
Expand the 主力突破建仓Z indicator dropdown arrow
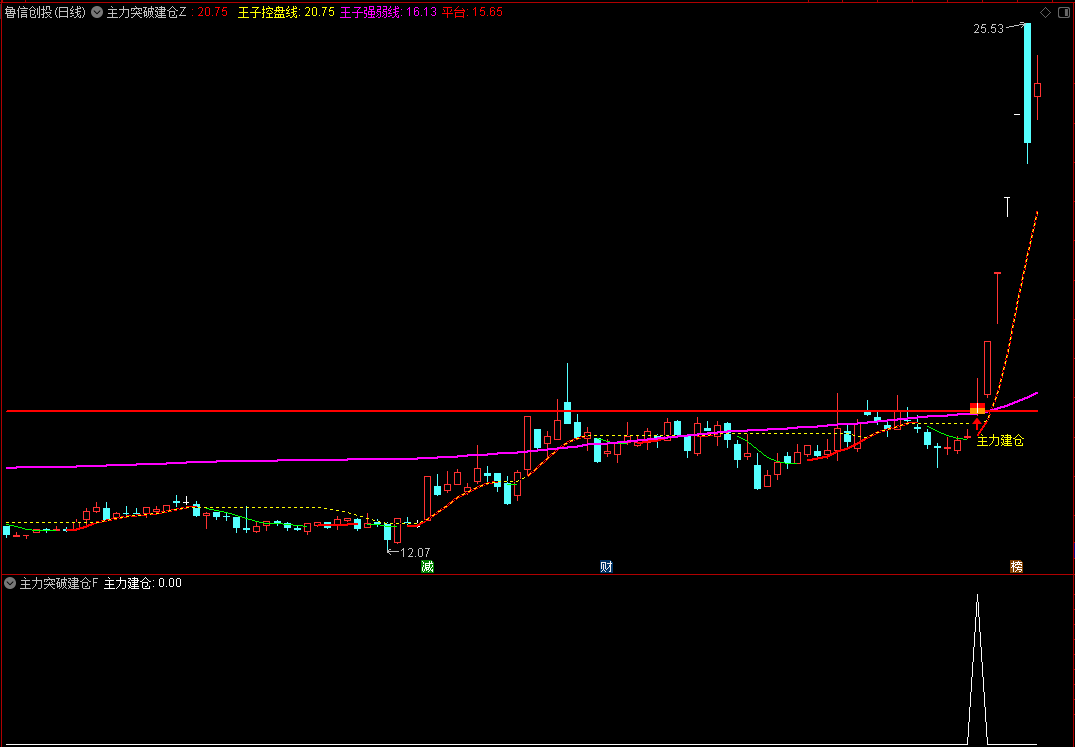pos(96,13)
